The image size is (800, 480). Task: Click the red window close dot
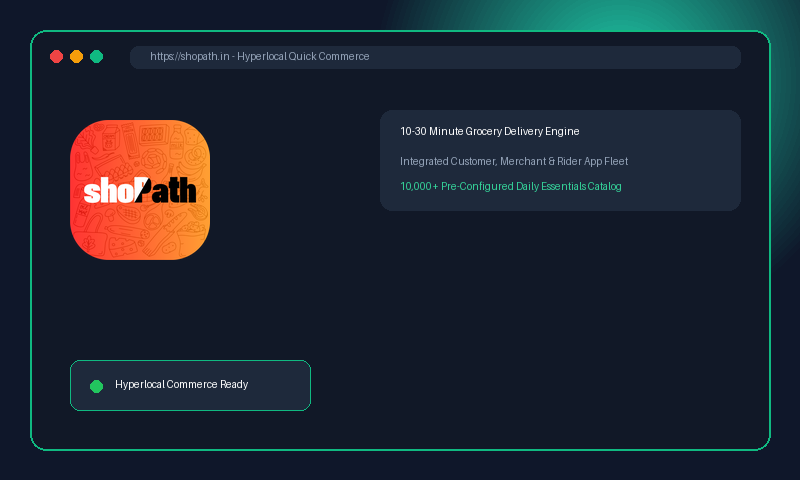[57, 57]
